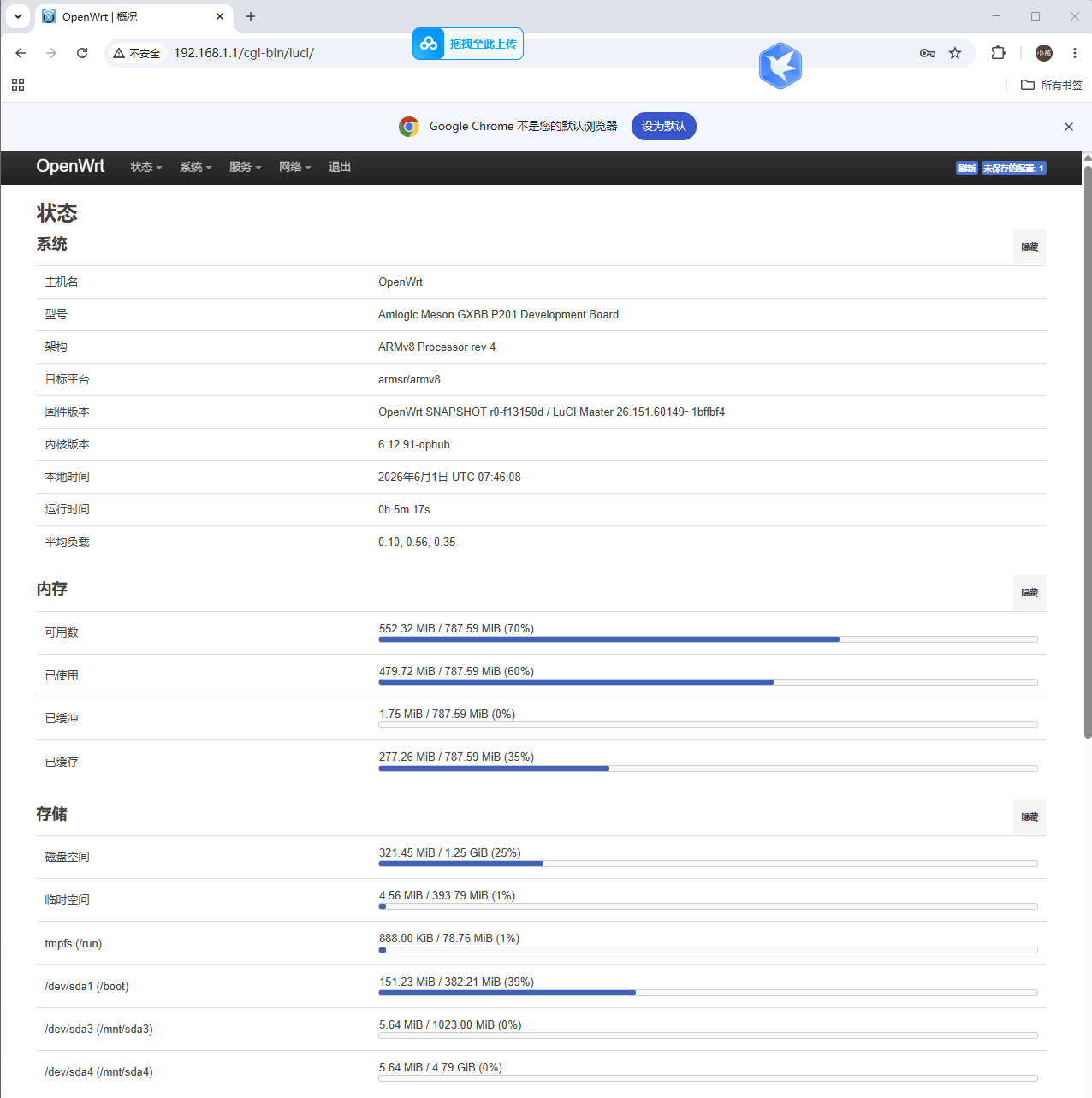
Task: Click the browser forward arrow
Action: click(51, 53)
